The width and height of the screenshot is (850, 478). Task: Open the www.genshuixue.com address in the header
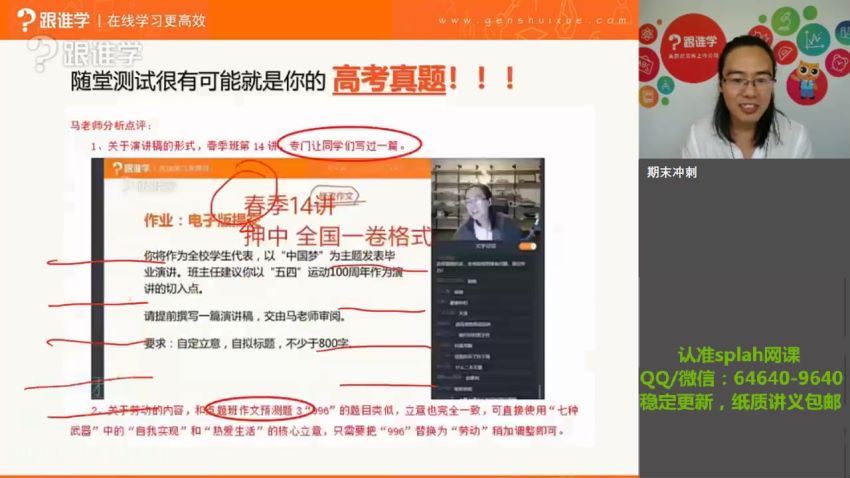[x=533, y=21]
